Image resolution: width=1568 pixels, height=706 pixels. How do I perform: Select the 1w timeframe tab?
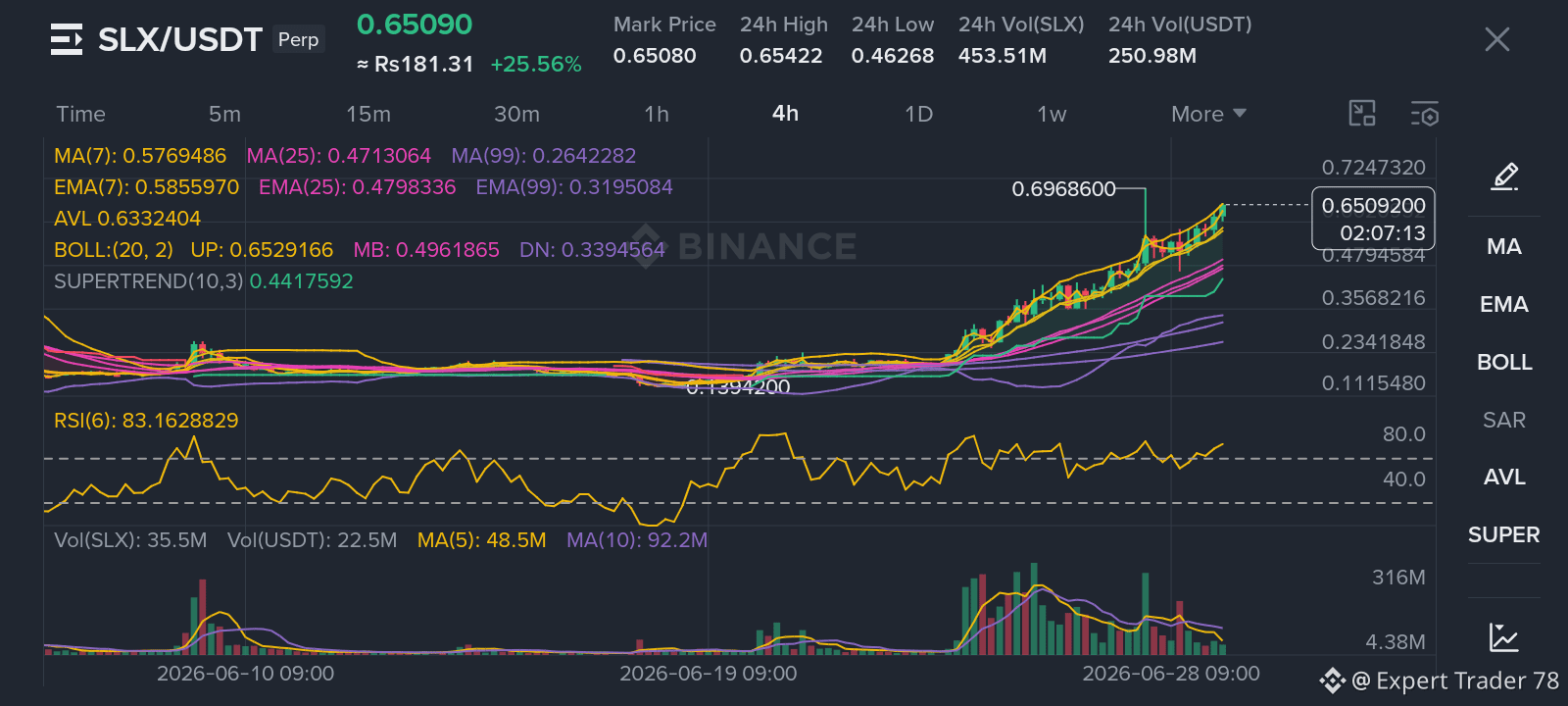click(x=1052, y=114)
